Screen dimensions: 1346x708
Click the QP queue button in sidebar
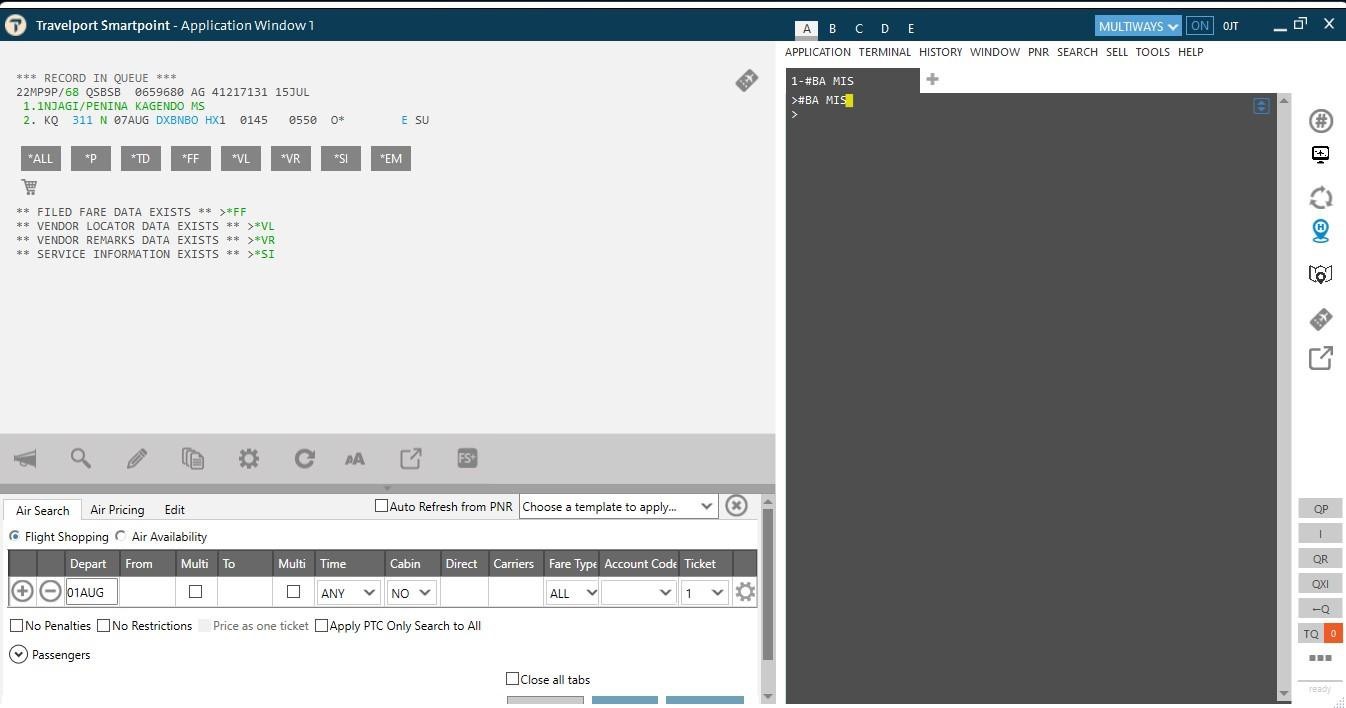(1320, 509)
